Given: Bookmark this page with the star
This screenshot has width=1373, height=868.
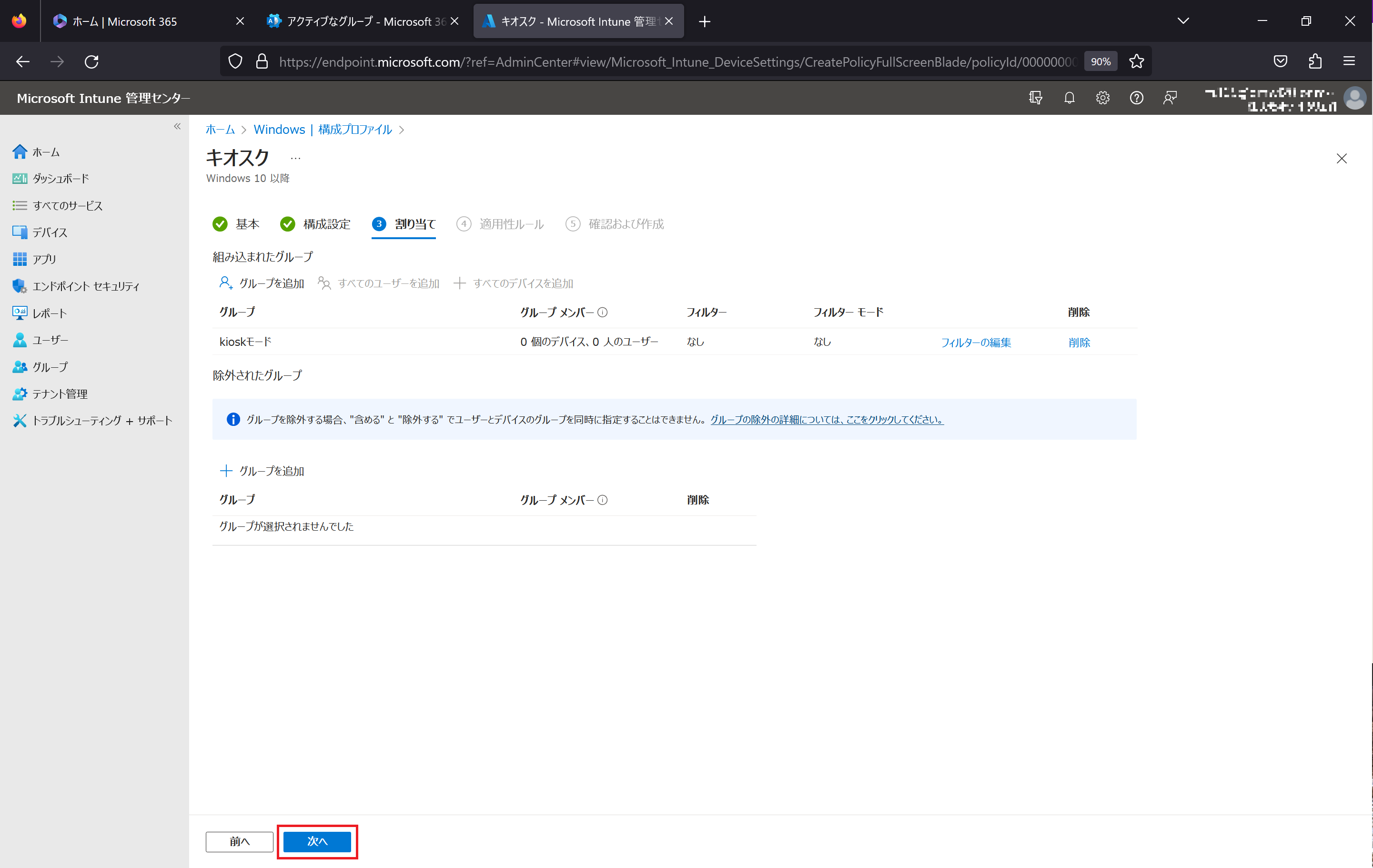Looking at the screenshot, I should (1136, 61).
